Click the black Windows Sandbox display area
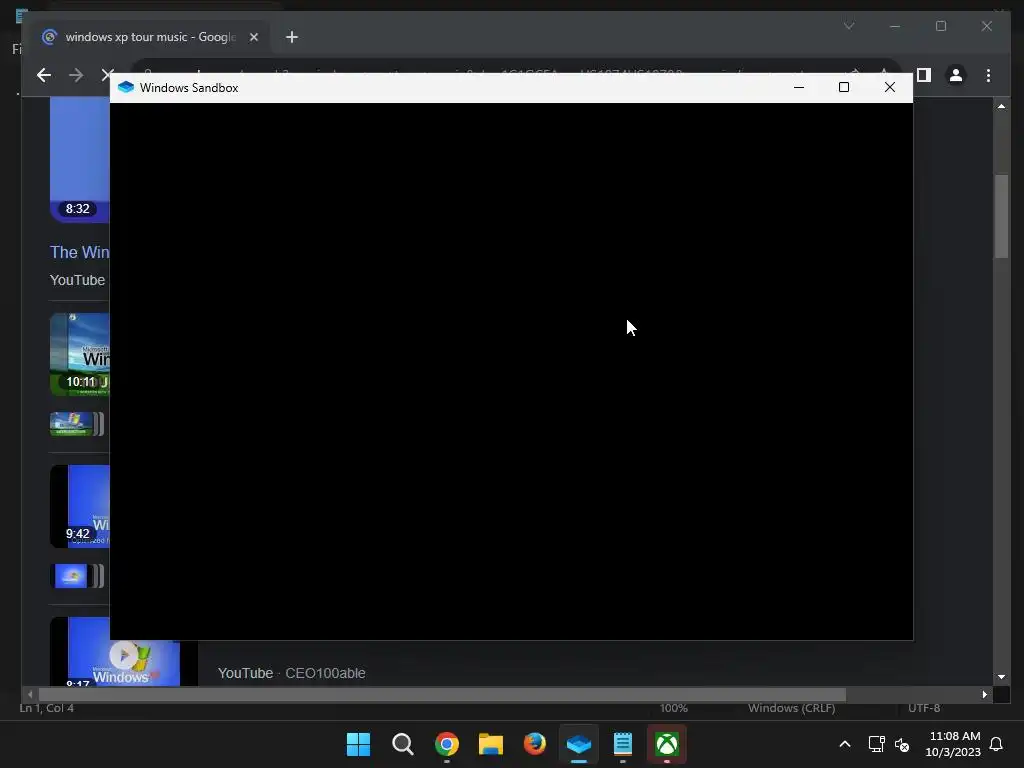Image resolution: width=1024 pixels, height=768 pixels. tap(511, 371)
